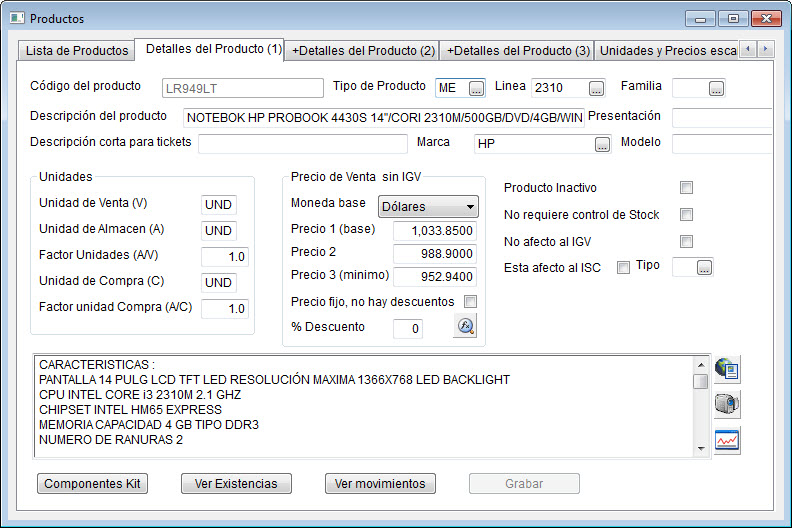The height and width of the screenshot is (528, 792).
Task: Expand the Moneda base dropdown
Action: tap(428, 207)
